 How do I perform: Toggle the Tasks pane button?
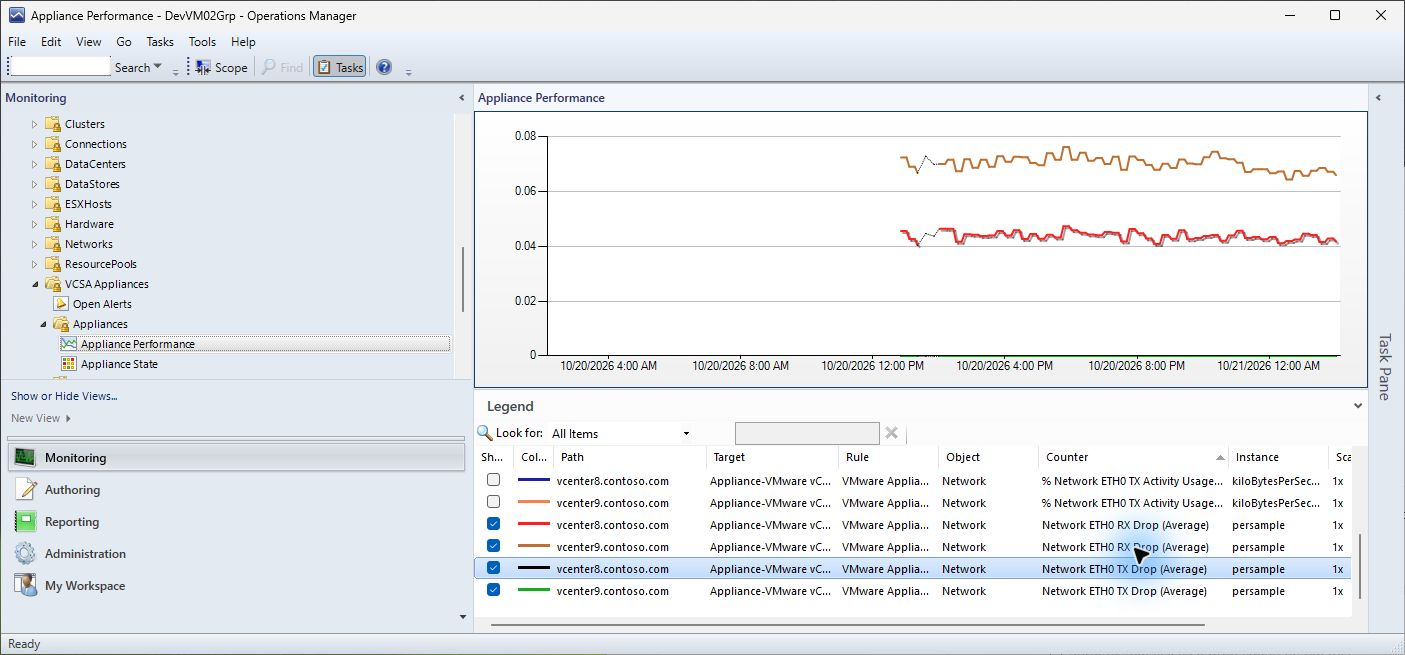pos(339,67)
